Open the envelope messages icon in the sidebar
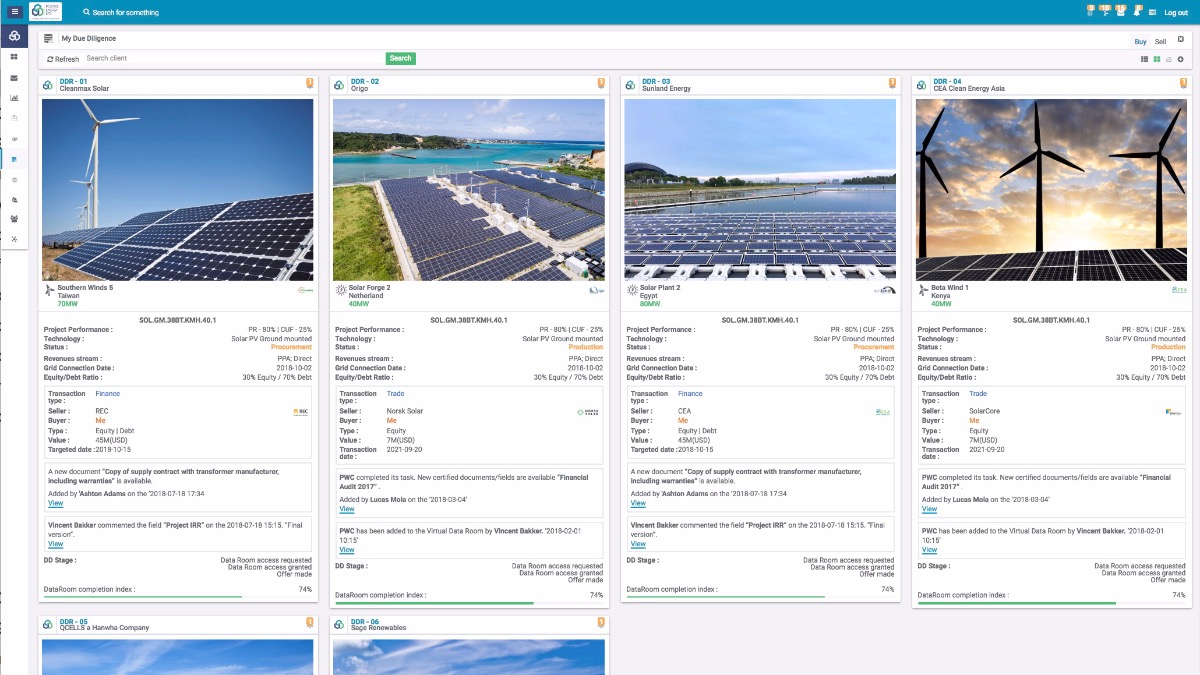The height and width of the screenshot is (675, 1200). pyautogui.click(x=14, y=77)
